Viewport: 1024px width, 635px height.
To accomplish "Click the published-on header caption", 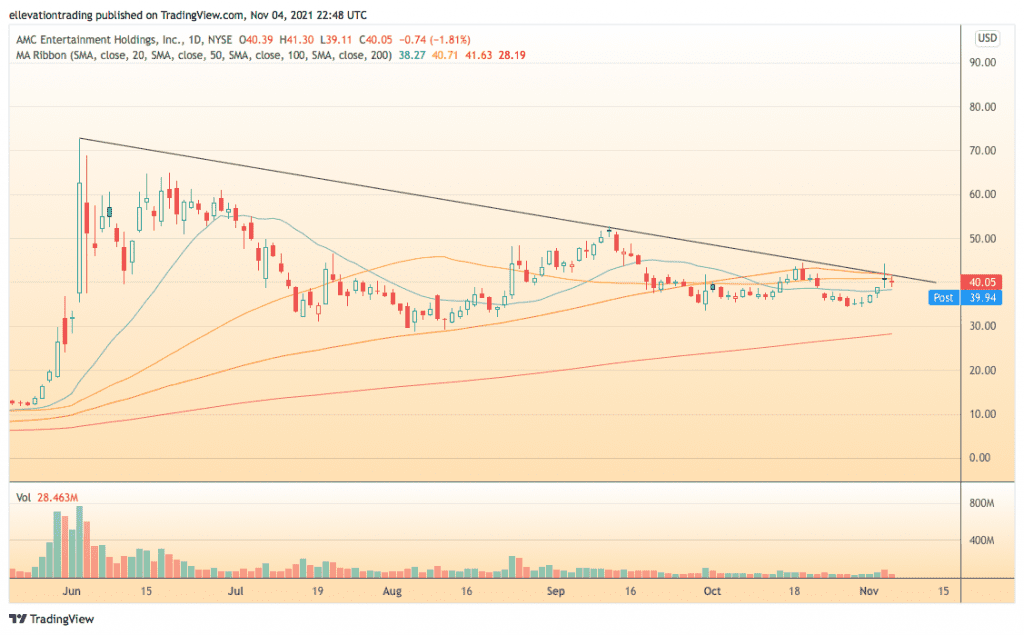I will pos(188,14).
